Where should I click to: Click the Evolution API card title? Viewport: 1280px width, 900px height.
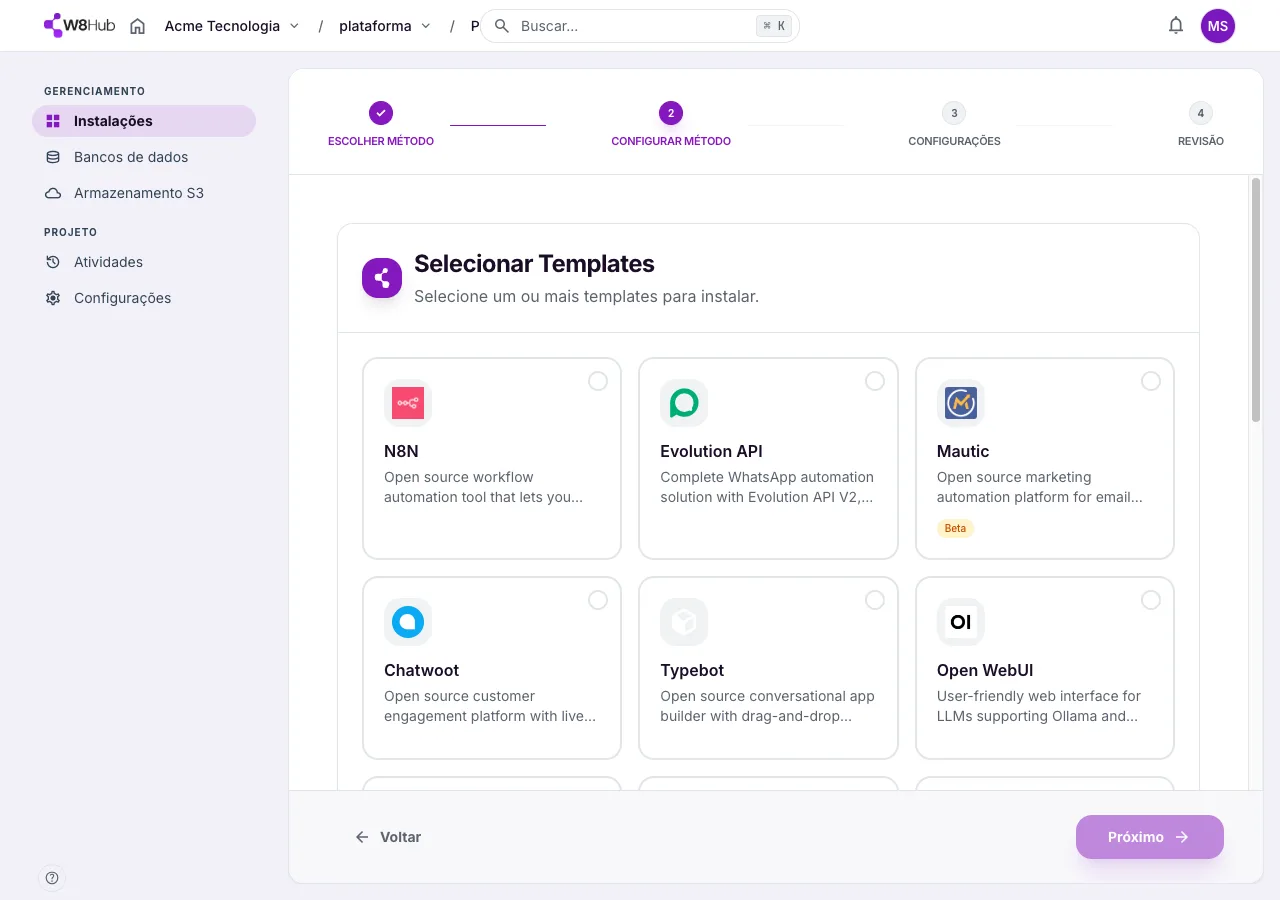coord(711,451)
